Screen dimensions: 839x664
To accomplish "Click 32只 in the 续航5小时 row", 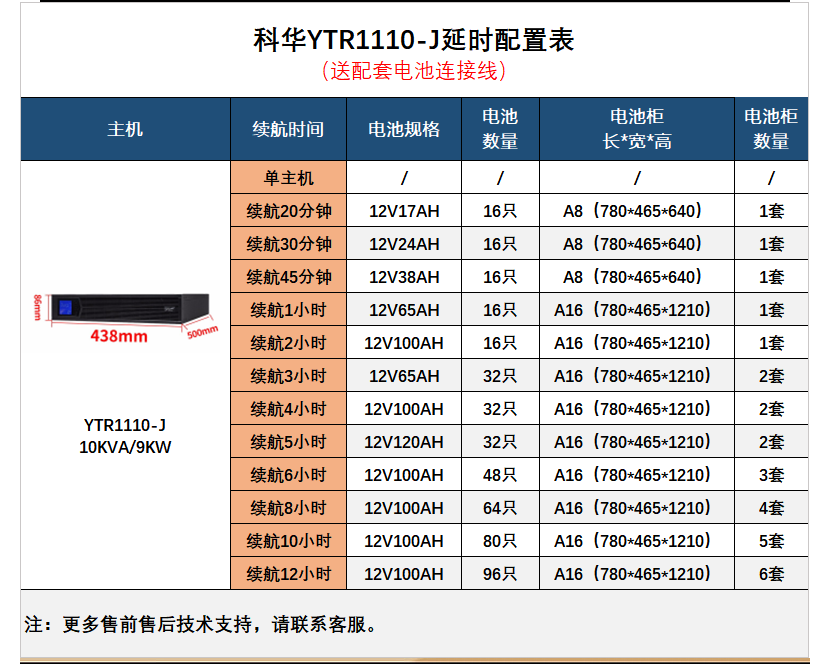I will tap(500, 442).
